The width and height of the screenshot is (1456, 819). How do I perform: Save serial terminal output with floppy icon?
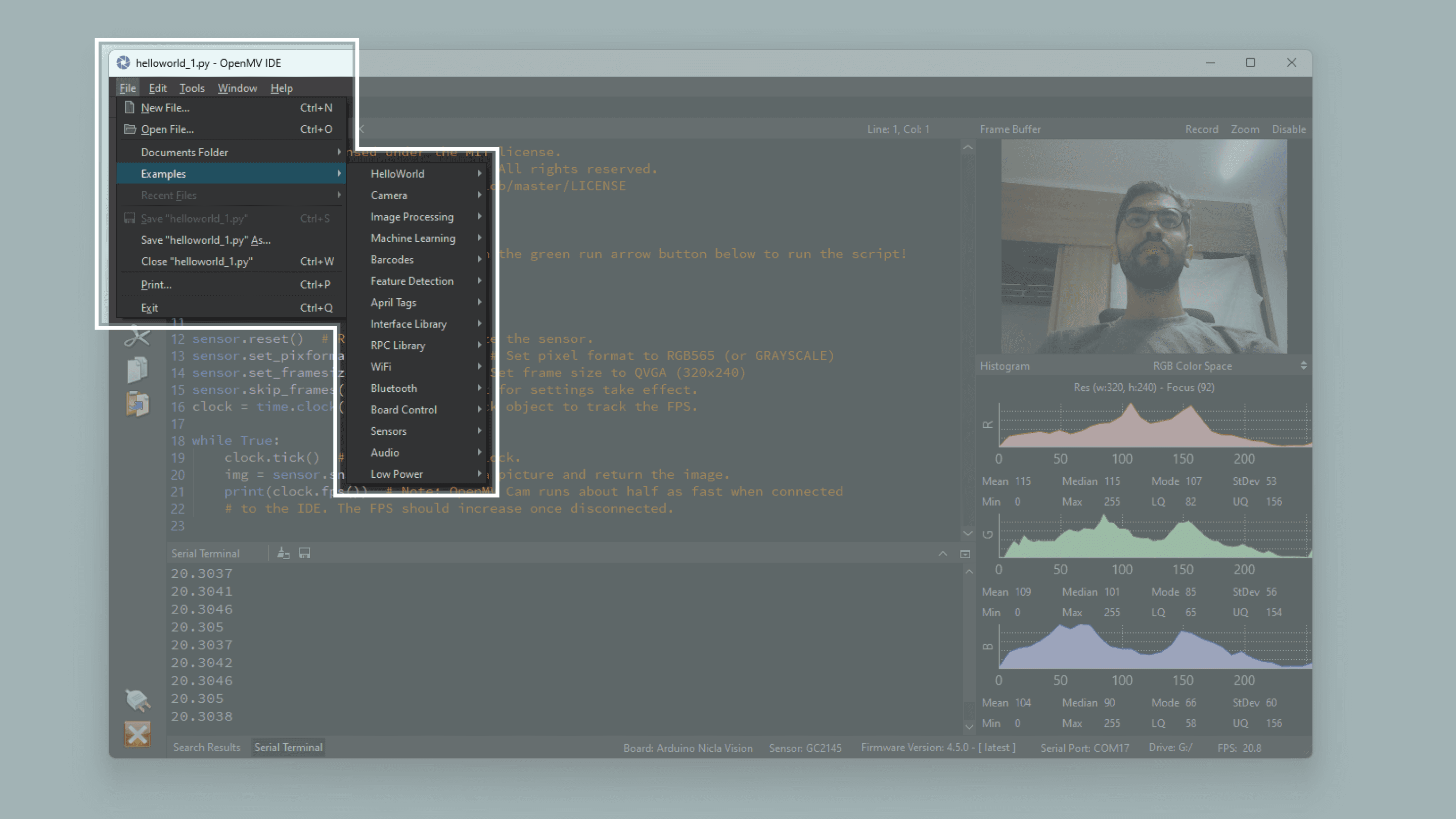[305, 554]
